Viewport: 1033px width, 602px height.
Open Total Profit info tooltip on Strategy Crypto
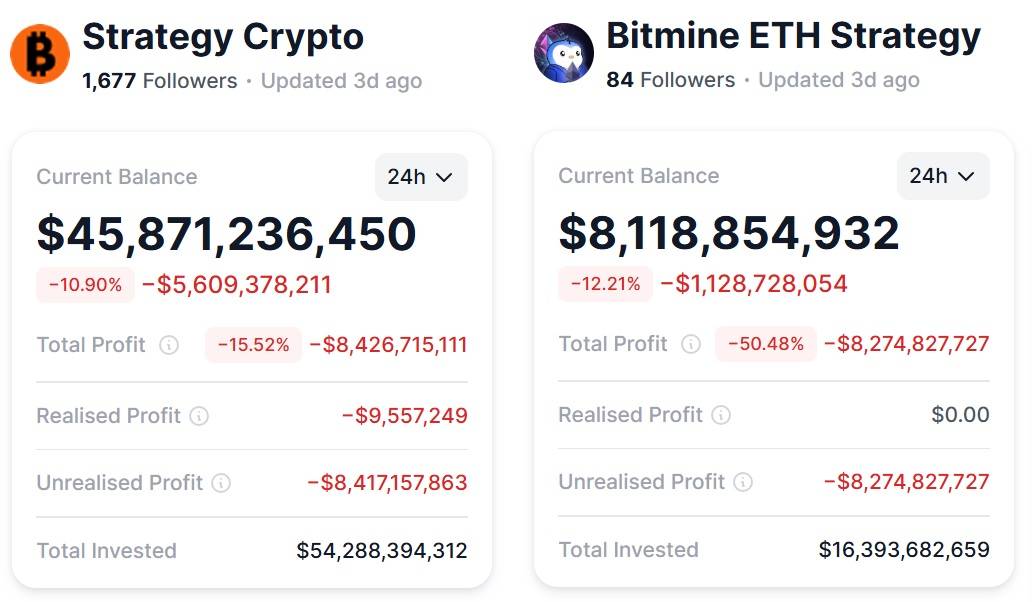169,345
